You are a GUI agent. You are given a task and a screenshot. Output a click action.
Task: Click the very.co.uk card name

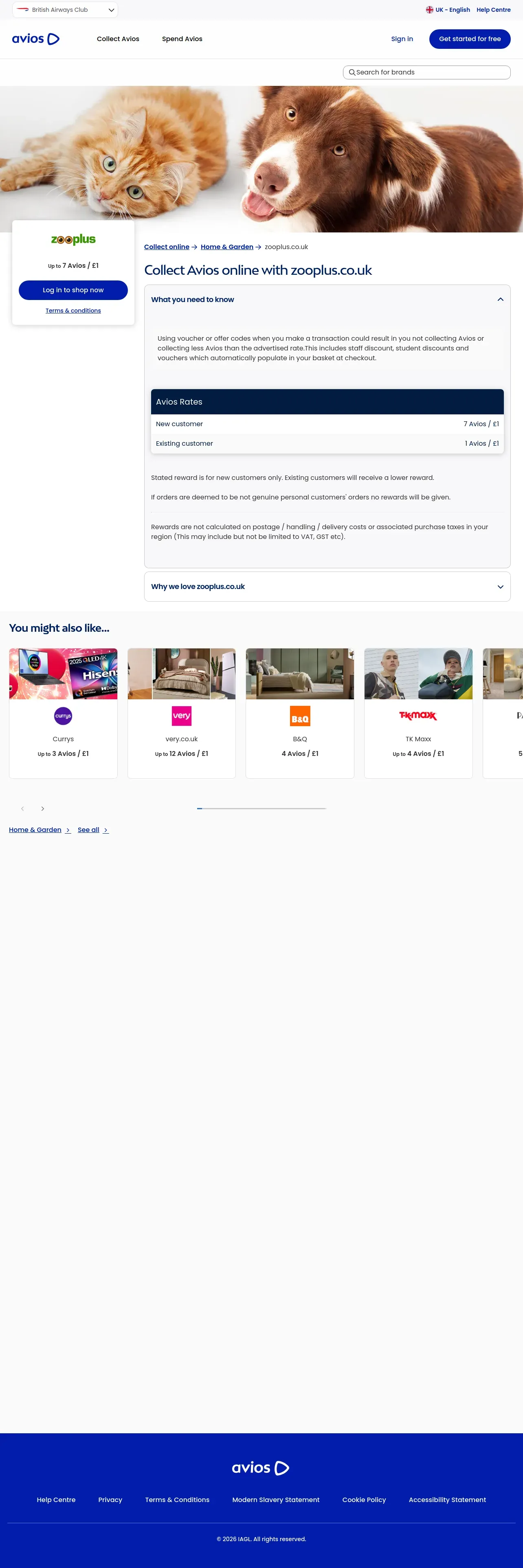tap(181, 740)
